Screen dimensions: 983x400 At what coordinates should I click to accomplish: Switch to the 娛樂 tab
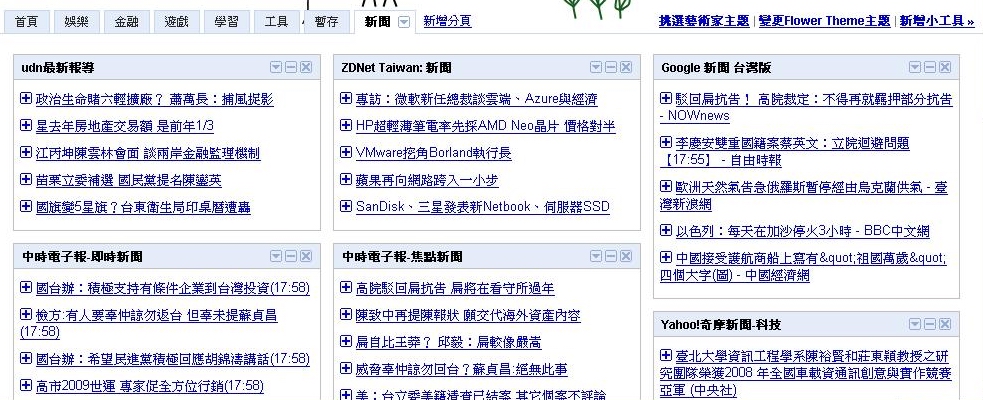[76, 22]
